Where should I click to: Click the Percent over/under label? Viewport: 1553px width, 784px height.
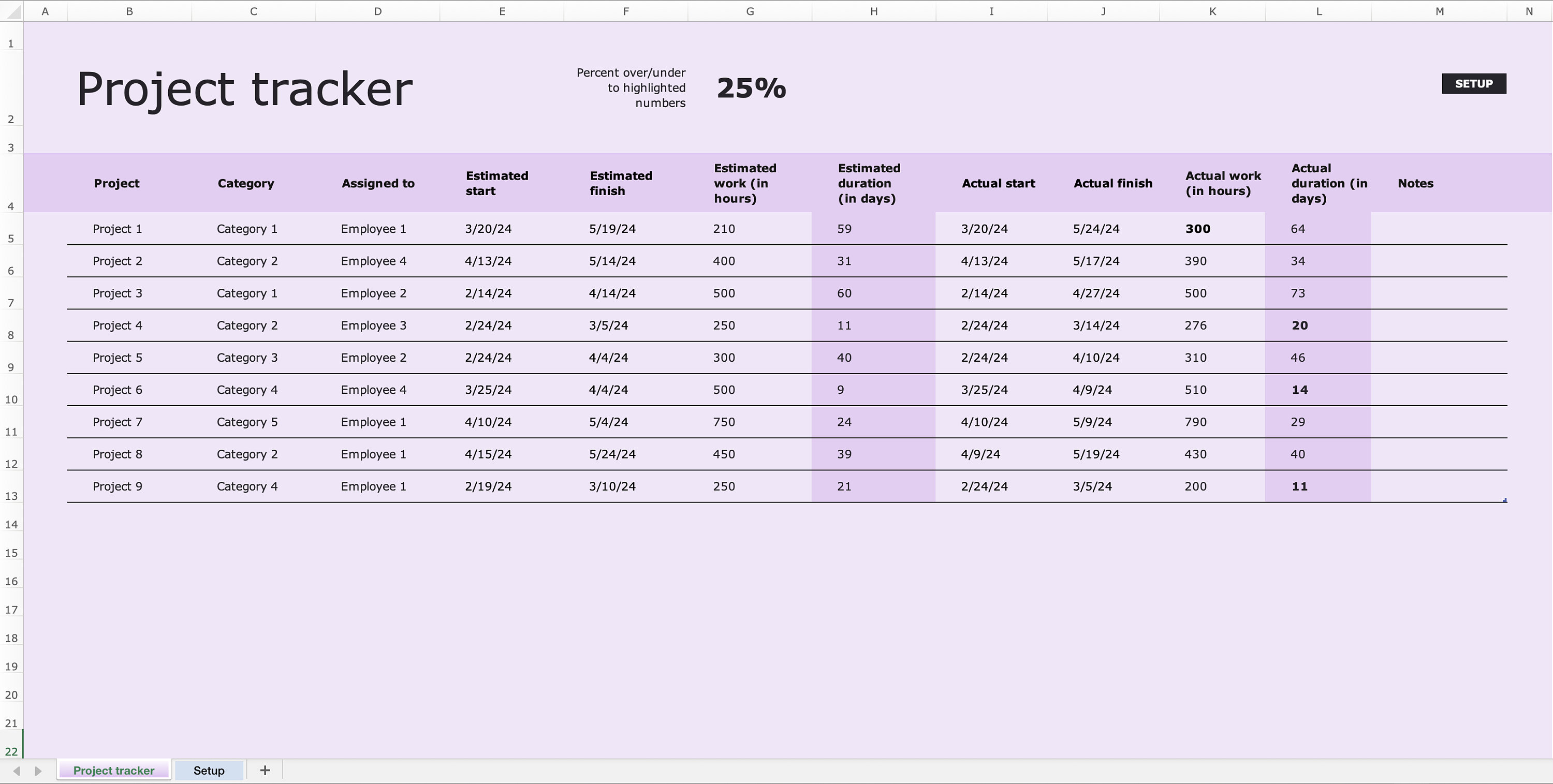631,88
